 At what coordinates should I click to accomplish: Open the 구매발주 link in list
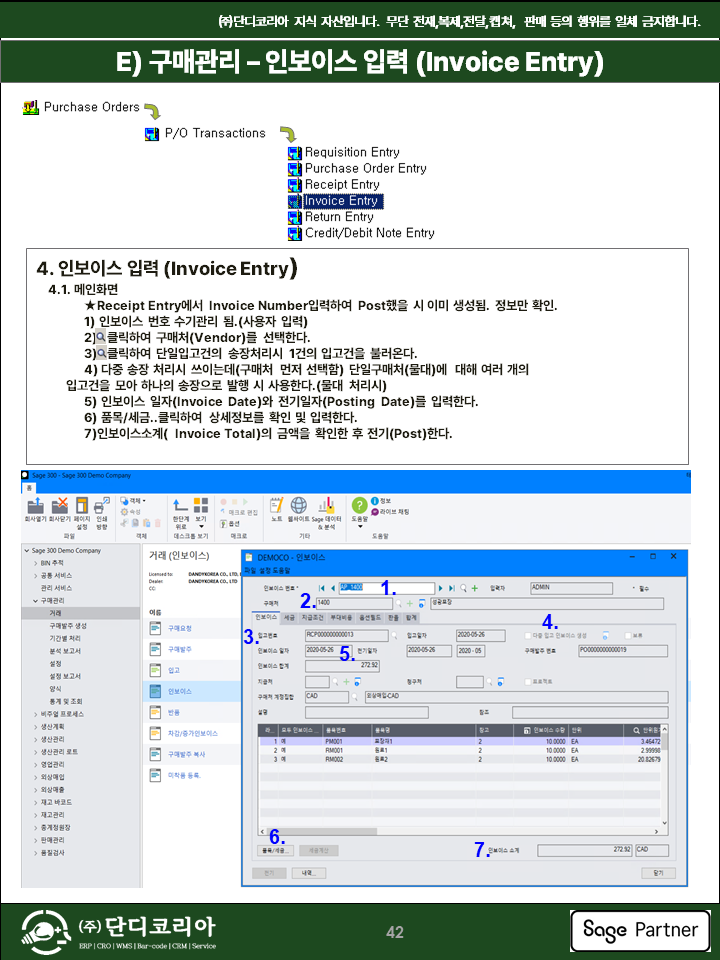[179, 649]
